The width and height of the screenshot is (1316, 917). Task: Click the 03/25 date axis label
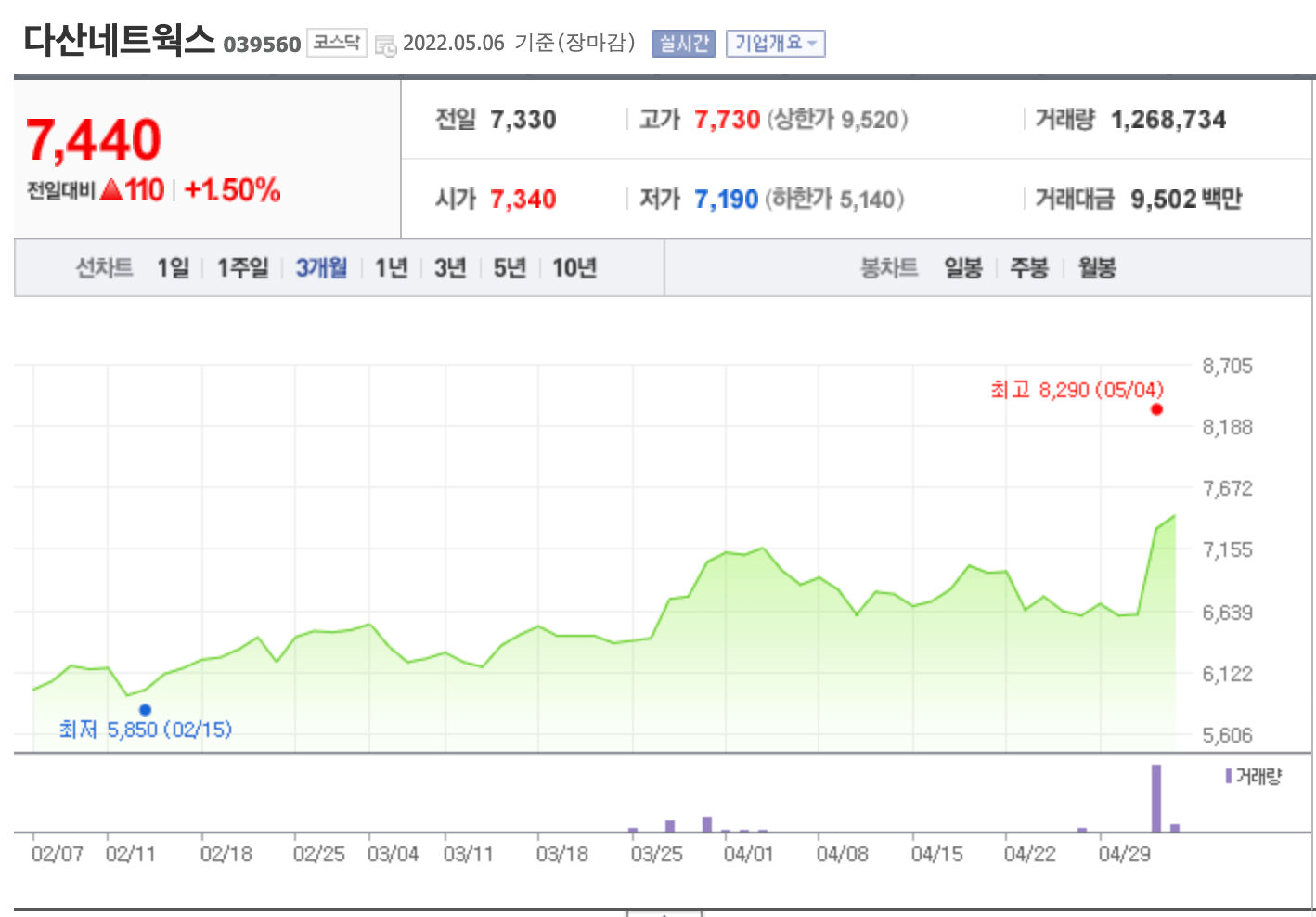(x=657, y=854)
